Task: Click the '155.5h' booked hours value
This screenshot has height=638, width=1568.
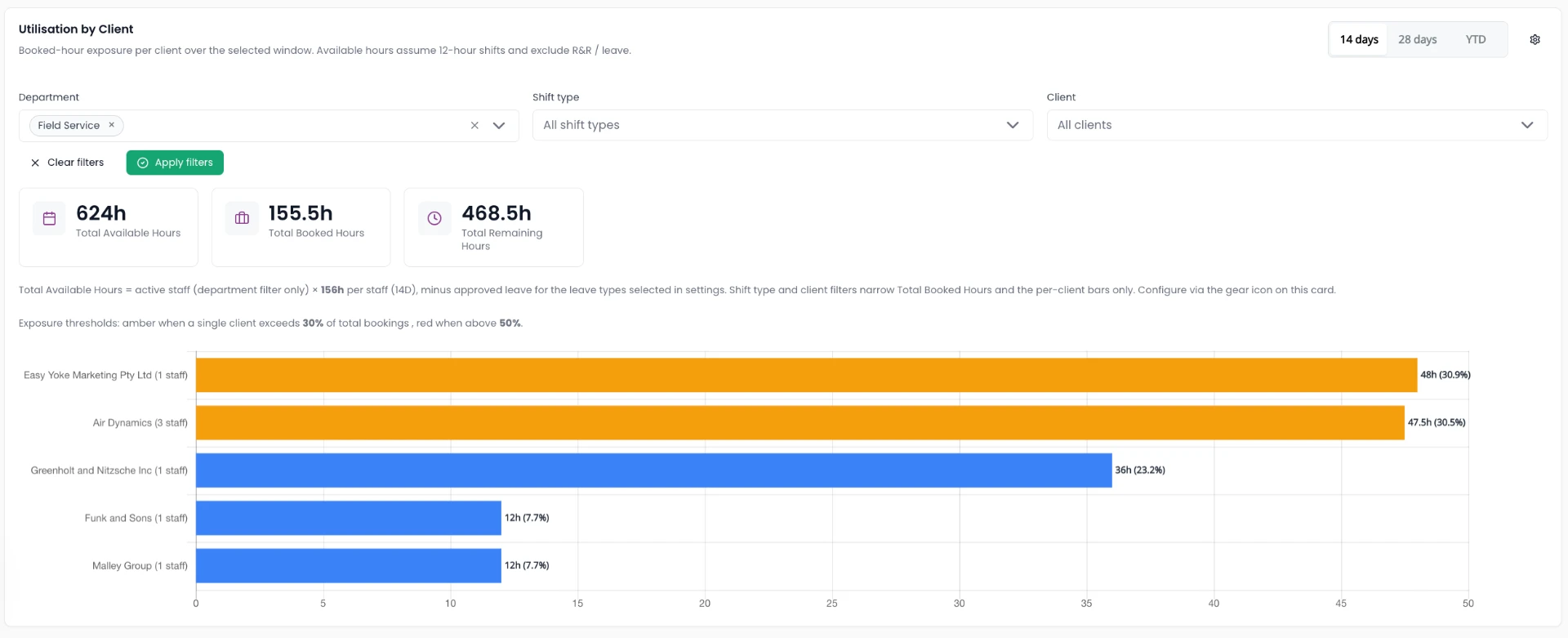Action: 301,213
